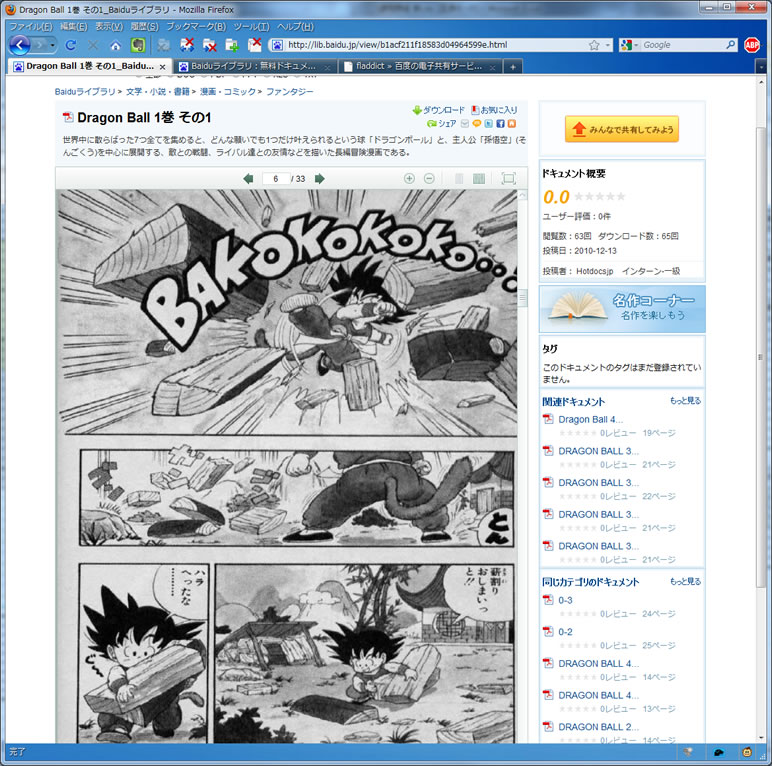
Task: Click the status bar black bird icon
Action: click(719, 752)
